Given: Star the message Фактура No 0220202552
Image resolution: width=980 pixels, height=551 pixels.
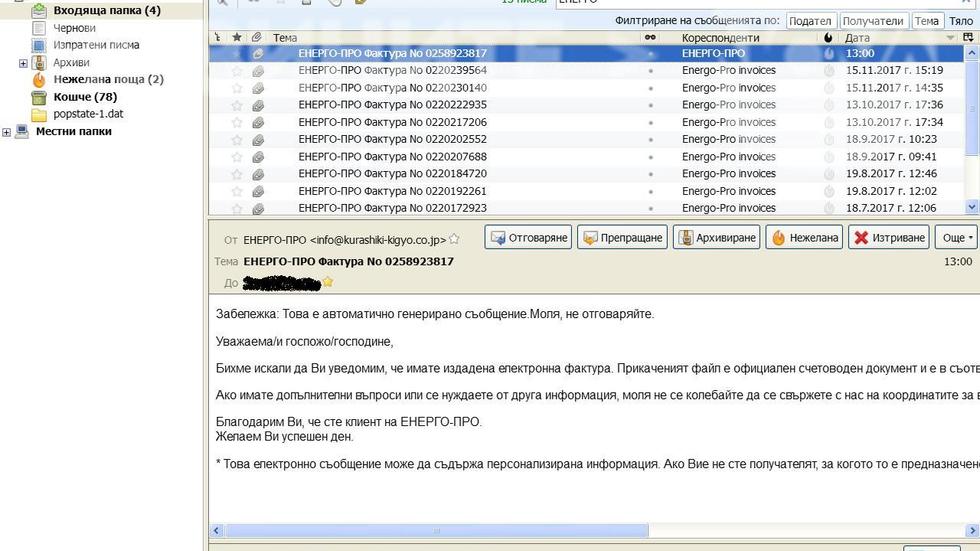Looking at the screenshot, I should pos(237,139).
